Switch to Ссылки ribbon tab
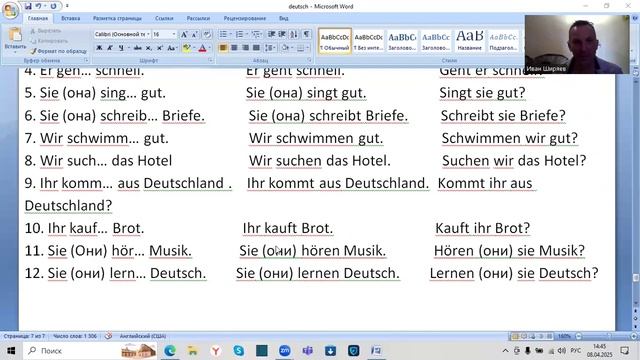640x360 pixels. [x=164, y=18]
